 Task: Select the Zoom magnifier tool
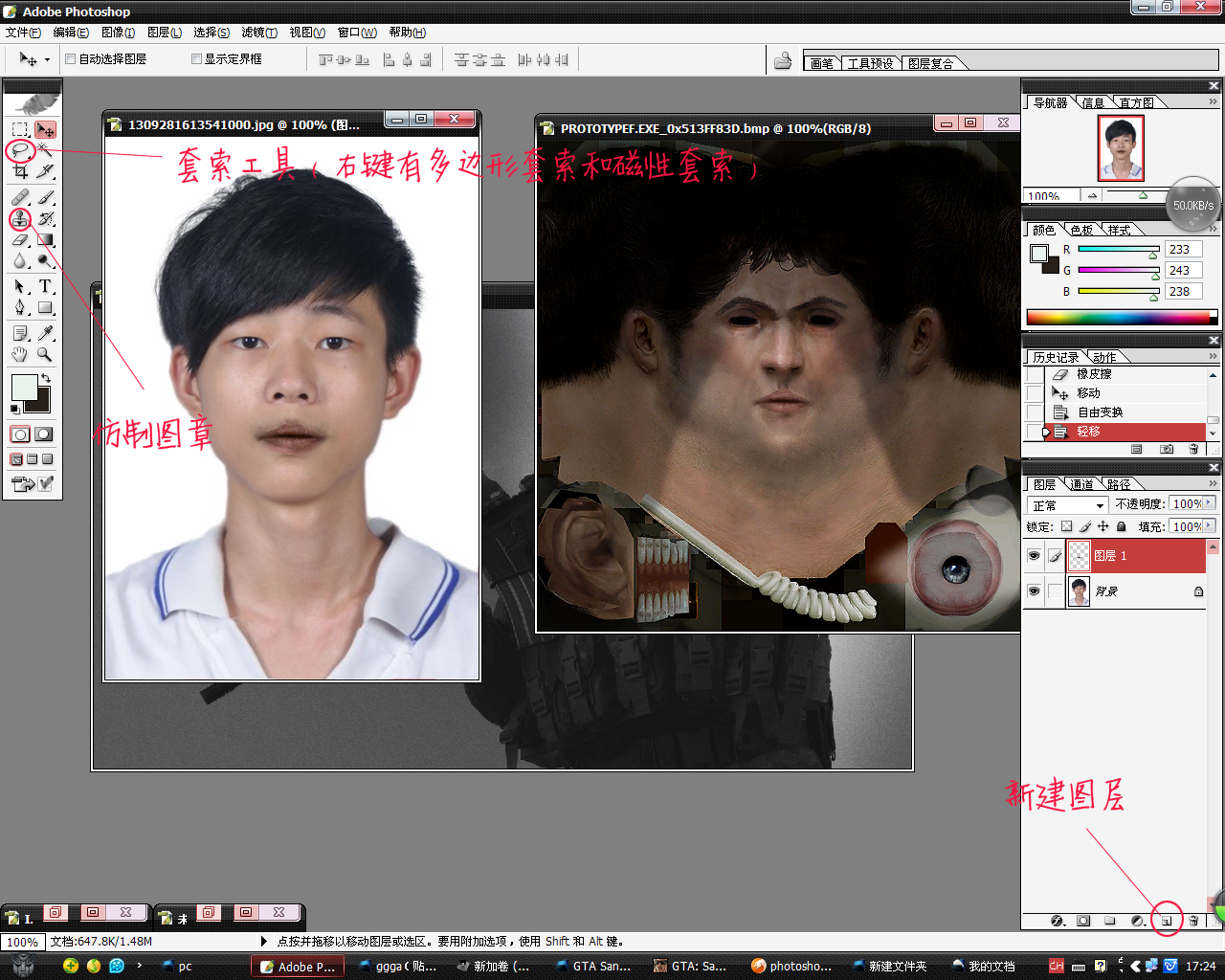pyautogui.click(x=45, y=354)
